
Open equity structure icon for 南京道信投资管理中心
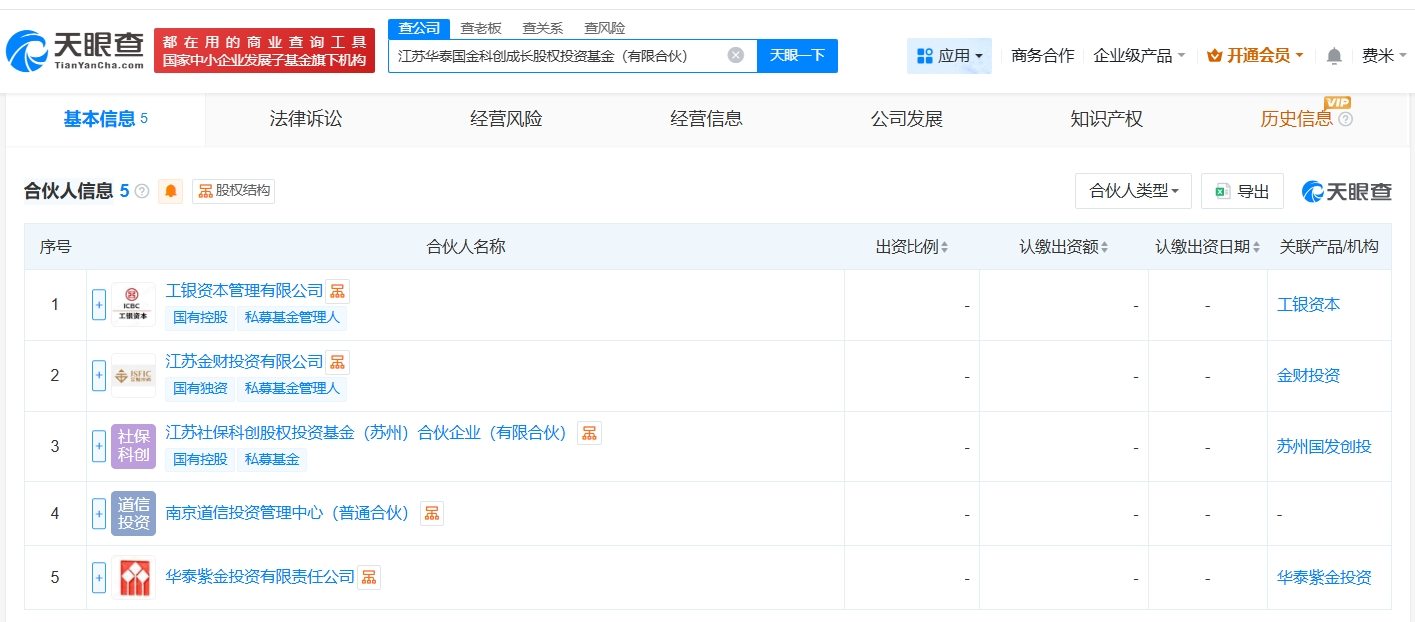point(432,513)
